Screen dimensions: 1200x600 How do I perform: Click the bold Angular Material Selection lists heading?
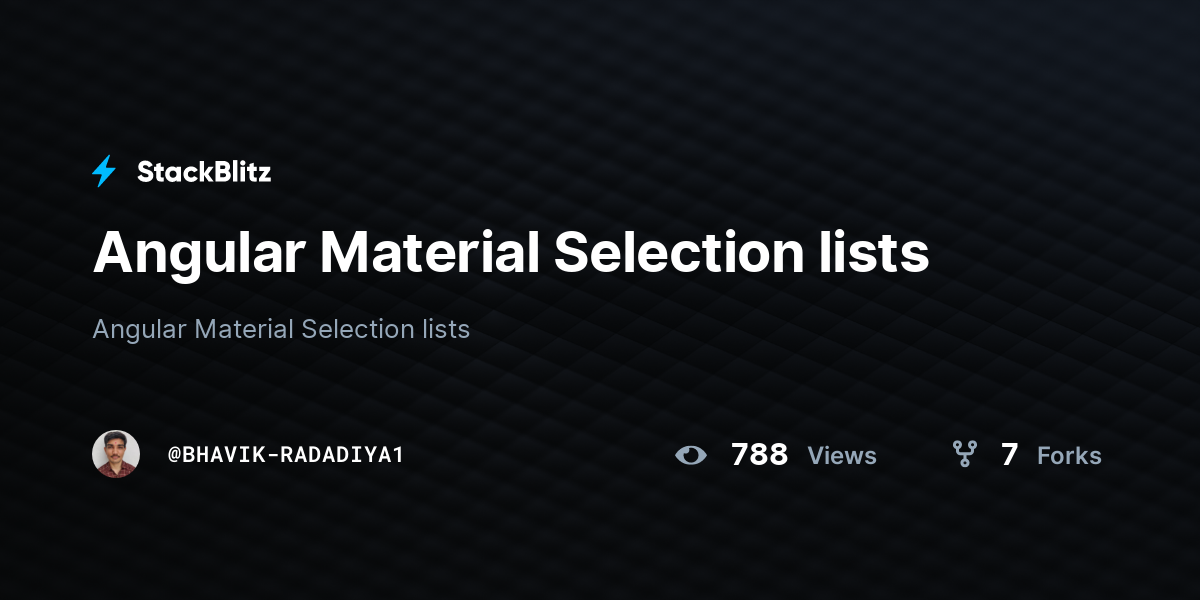click(x=511, y=253)
